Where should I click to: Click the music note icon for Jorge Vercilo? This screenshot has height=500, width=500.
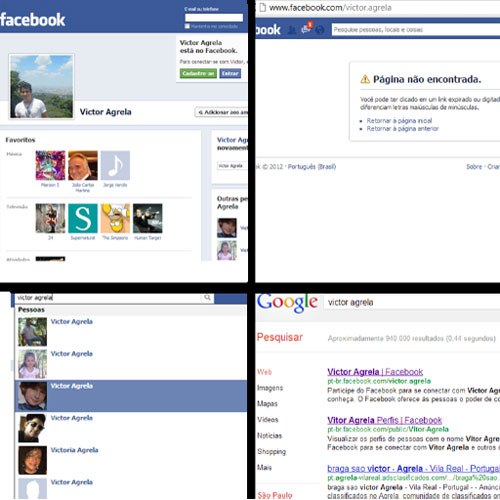pyautogui.click(x=115, y=165)
